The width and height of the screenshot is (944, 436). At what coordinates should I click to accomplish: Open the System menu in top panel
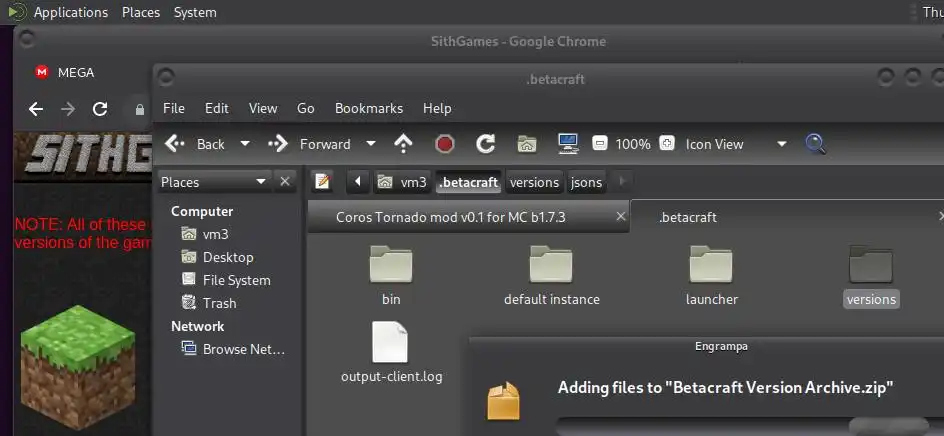click(195, 12)
